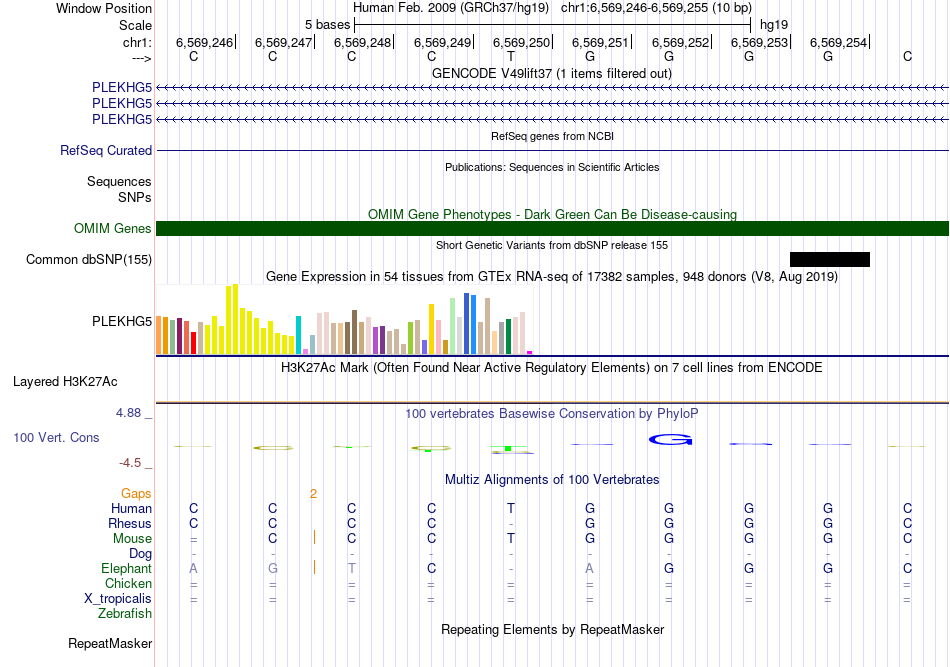Click the X_tropicalis species label

[118, 599]
